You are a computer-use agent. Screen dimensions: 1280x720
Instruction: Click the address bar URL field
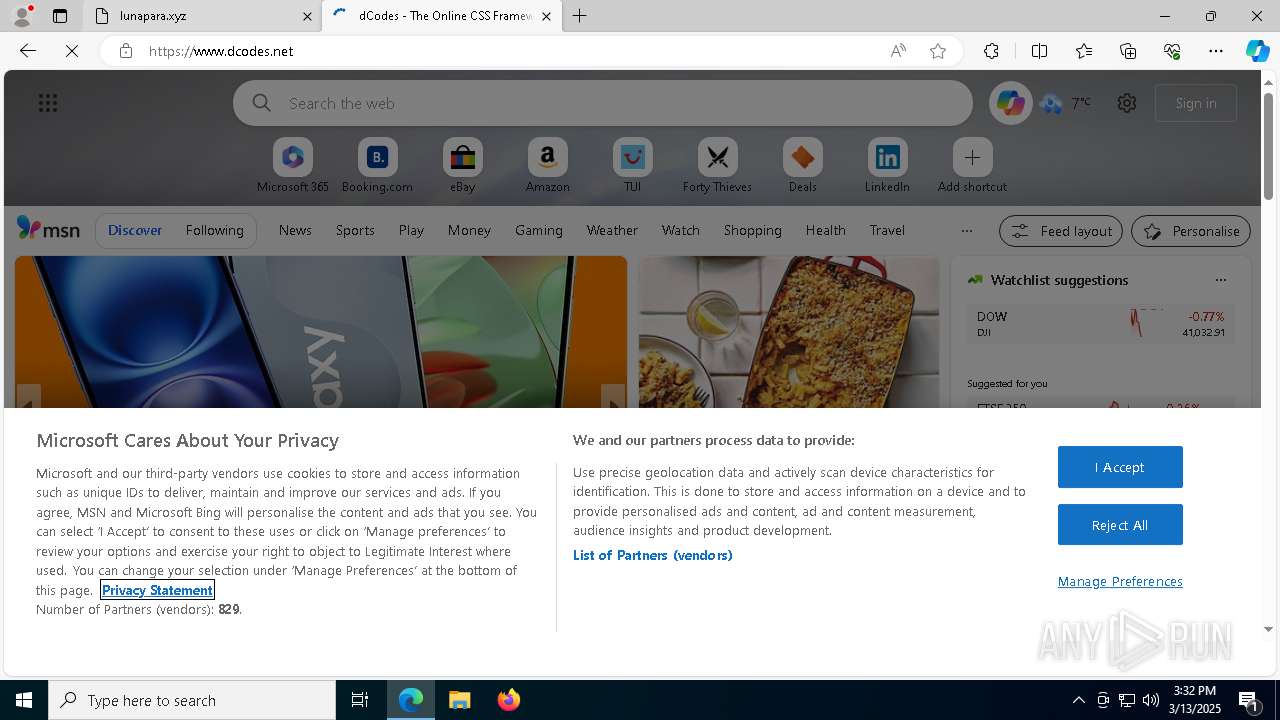[x=510, y=51]
